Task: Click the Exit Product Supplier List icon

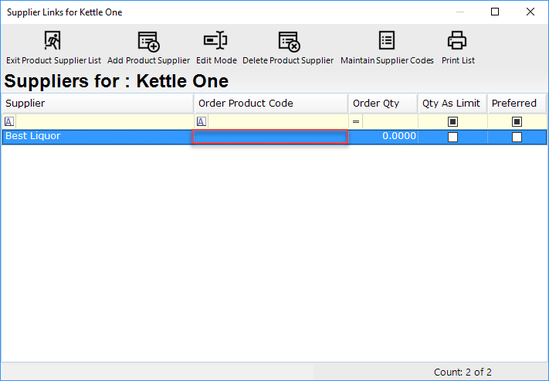Action: pyautogui.click(x=53, y=41)
